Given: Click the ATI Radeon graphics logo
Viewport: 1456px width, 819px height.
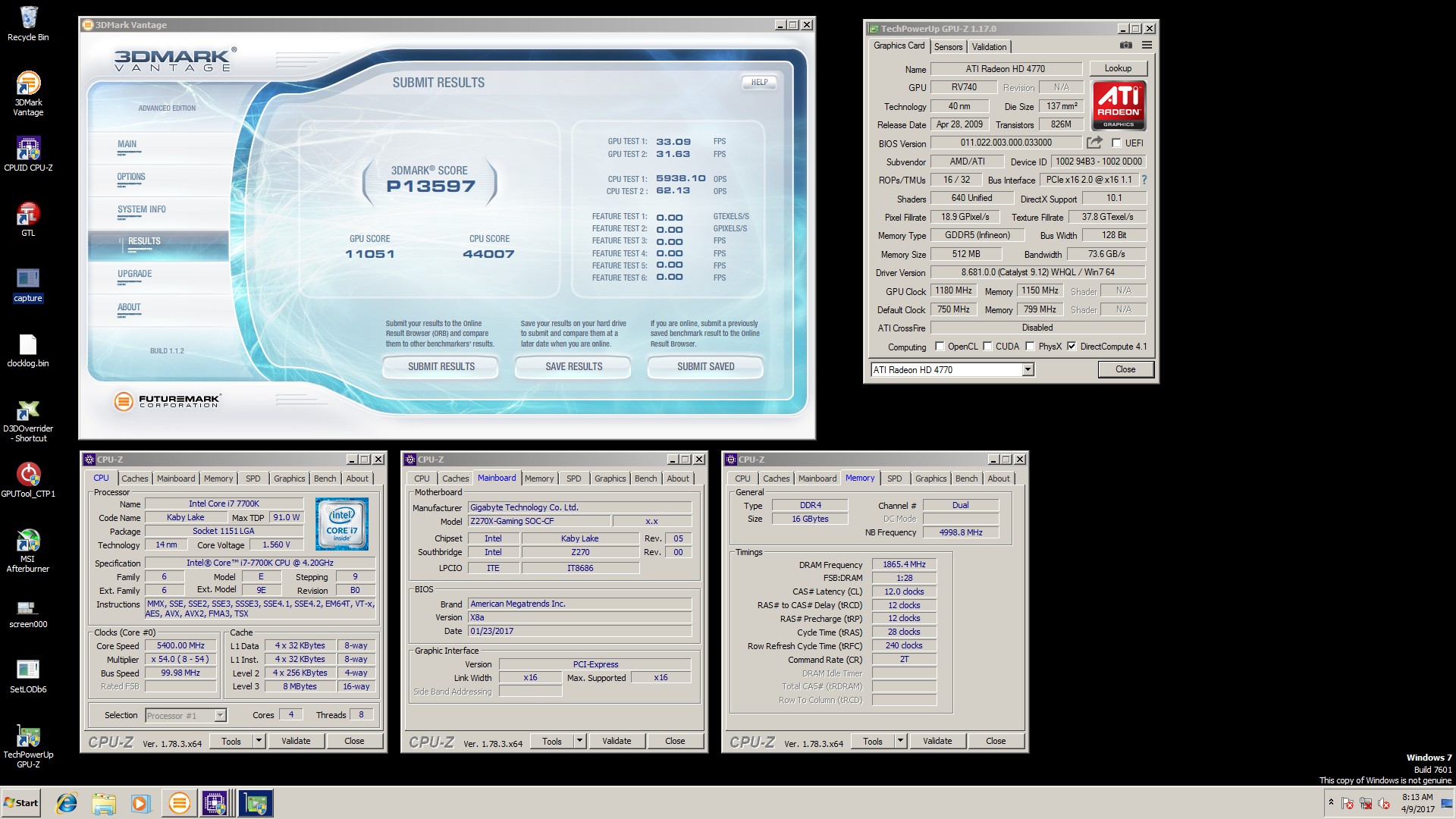Looking at the screenshot, I should (x=1119, y=105).
